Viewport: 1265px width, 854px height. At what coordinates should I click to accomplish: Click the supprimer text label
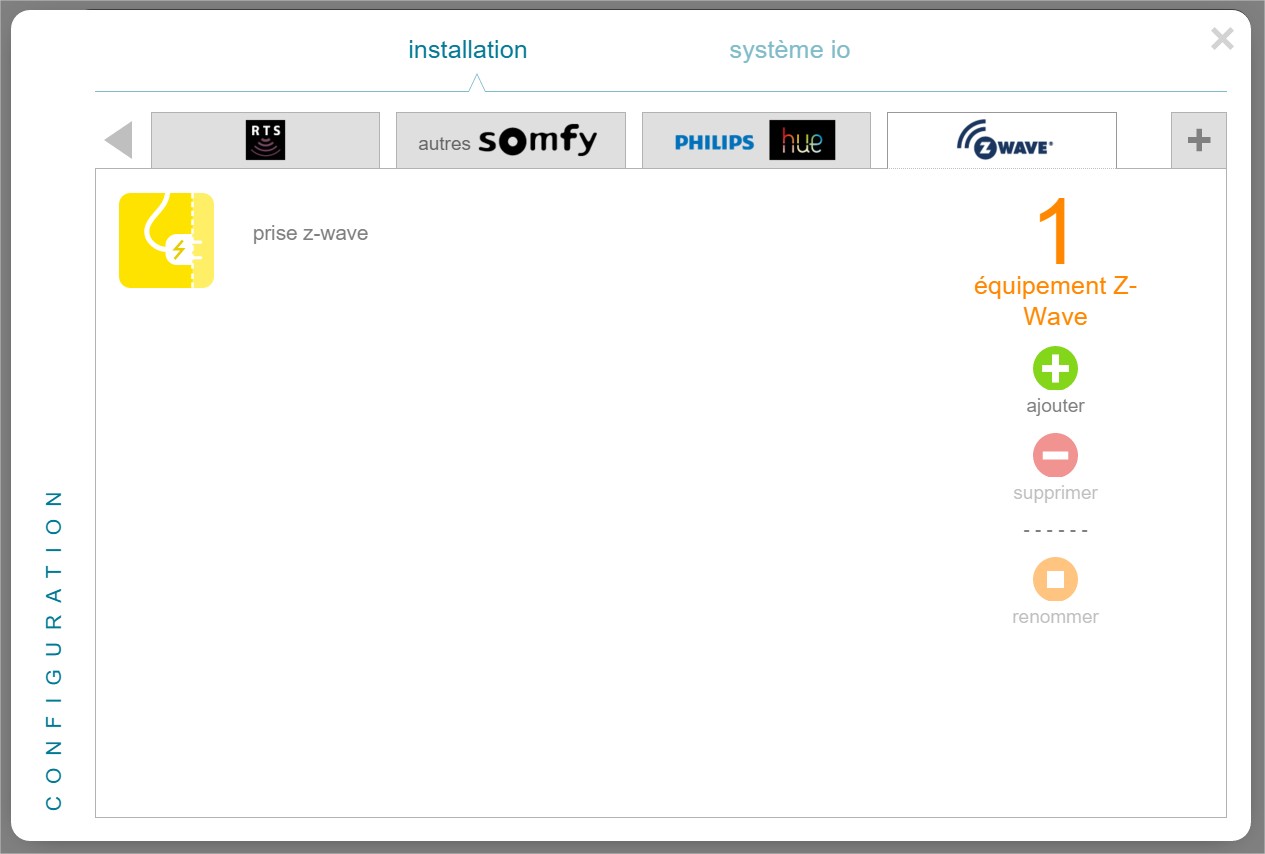pos(1055,493)
